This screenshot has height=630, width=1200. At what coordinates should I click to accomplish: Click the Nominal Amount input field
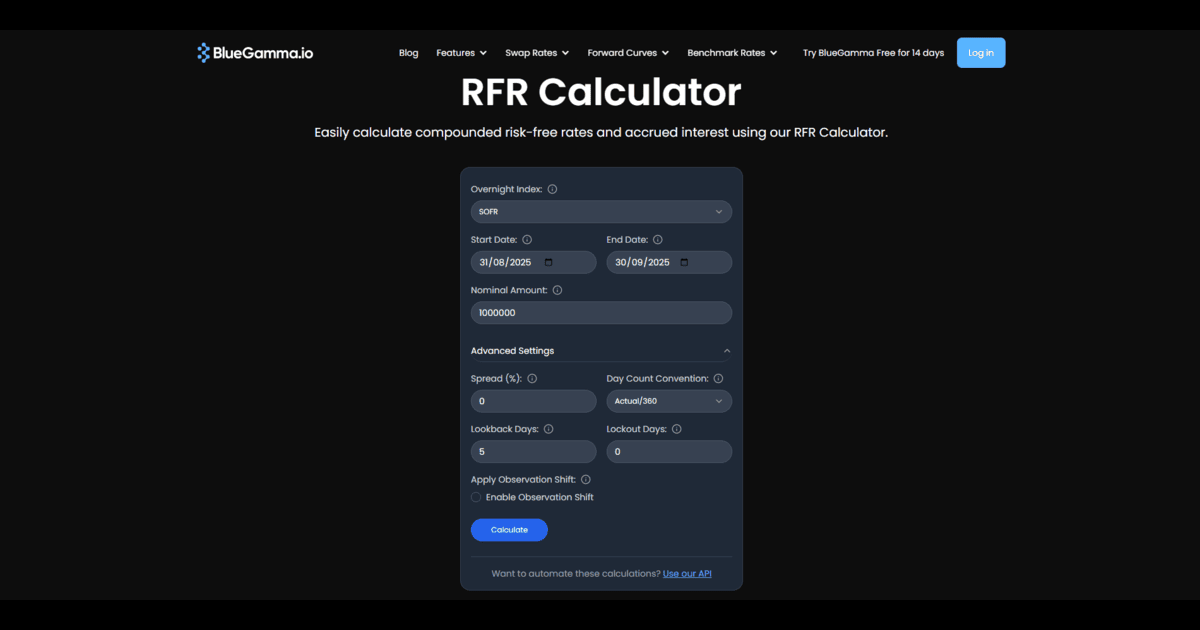point(601,312)
